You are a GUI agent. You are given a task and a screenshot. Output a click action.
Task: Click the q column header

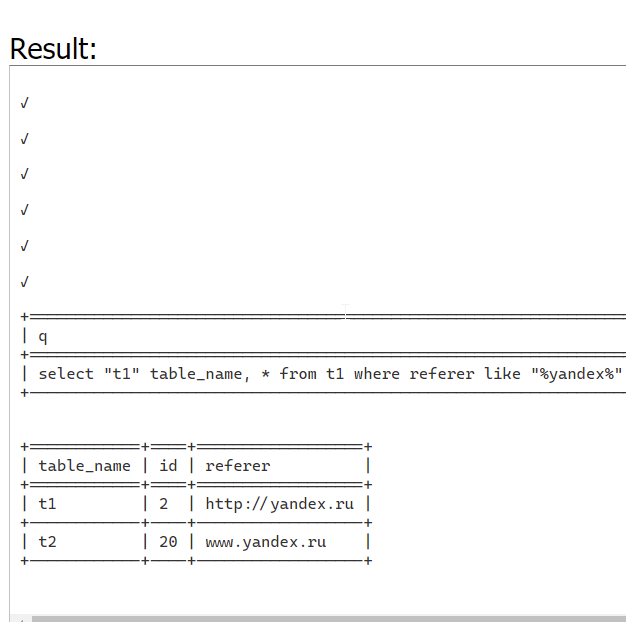[x=43, y=337]
